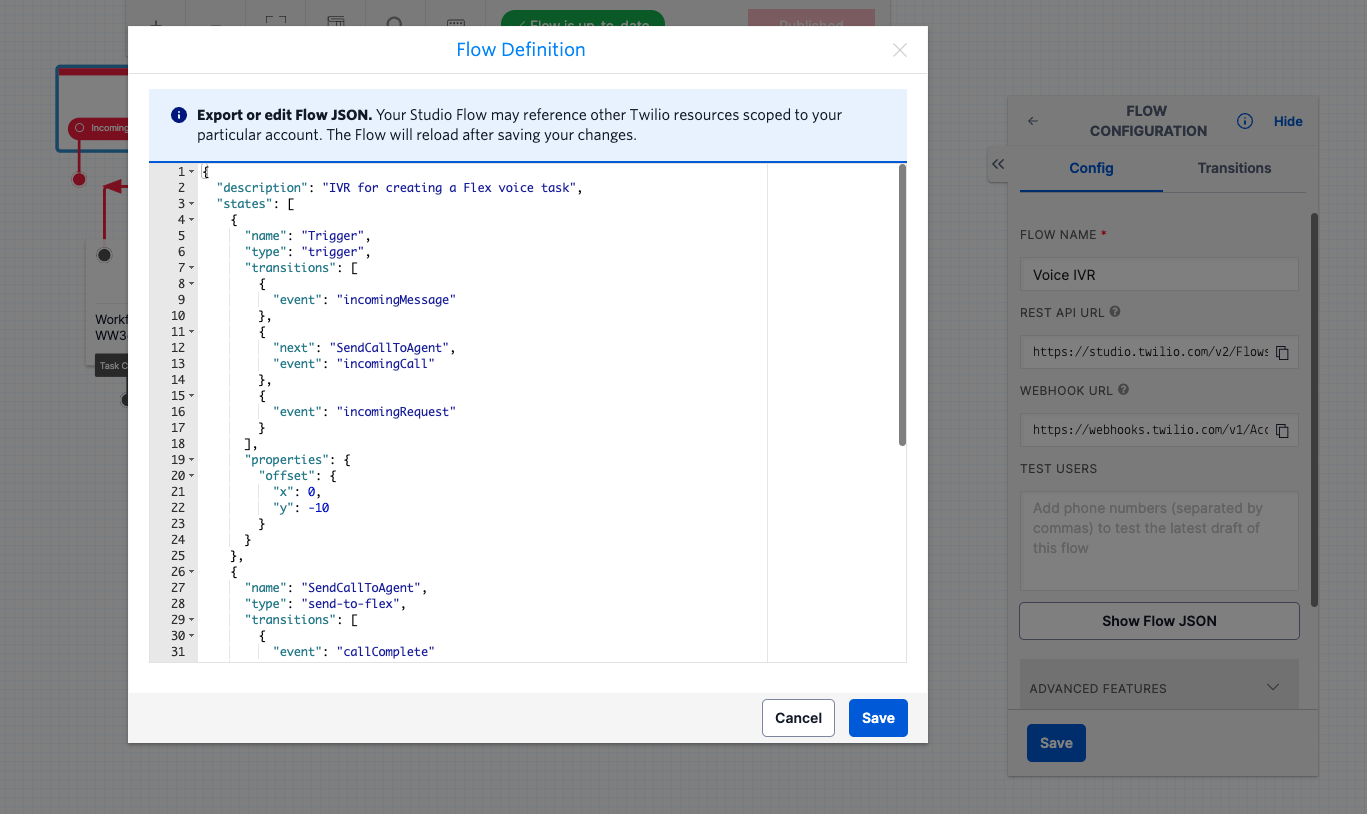
Task: Fold the incomingCall object at line 11
Action: 192,332
